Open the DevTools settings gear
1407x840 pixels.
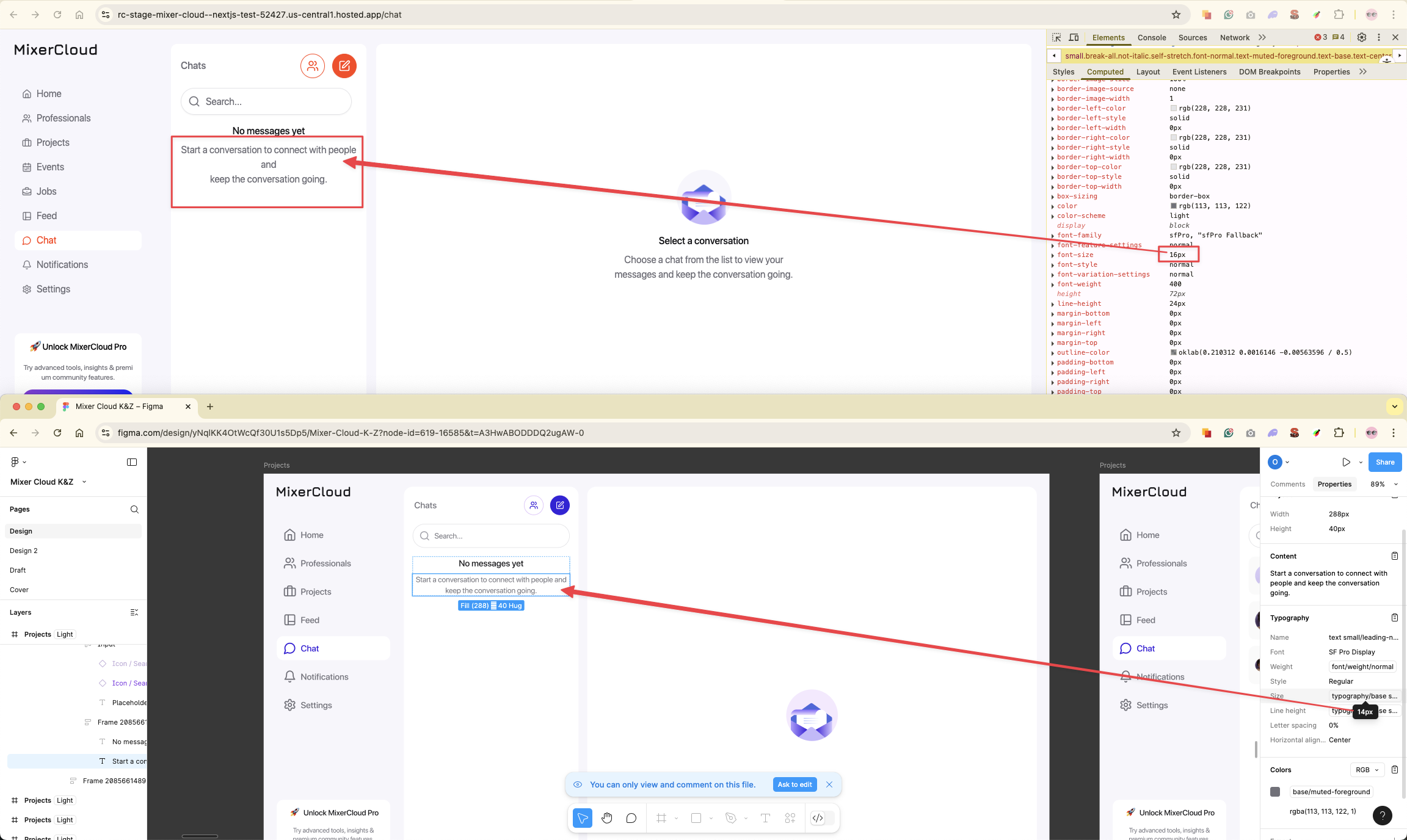coord(1361,37)
